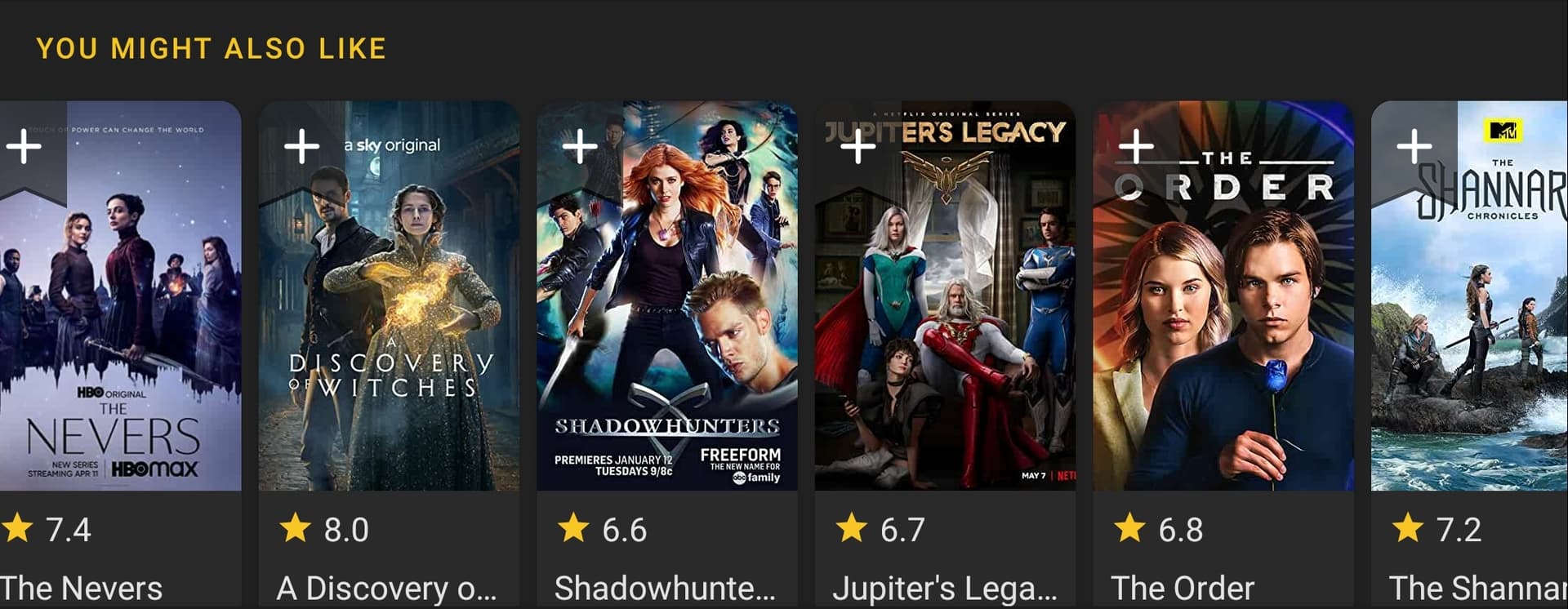
Task: Click the star icon beside 8.0 rating
Action: (295, 528)
